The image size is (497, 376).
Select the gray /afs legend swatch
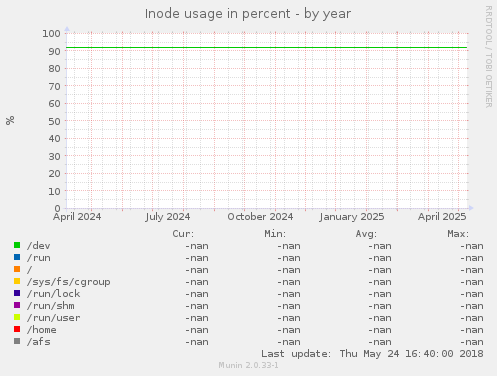pyautogui.click(x=17, y=341)
